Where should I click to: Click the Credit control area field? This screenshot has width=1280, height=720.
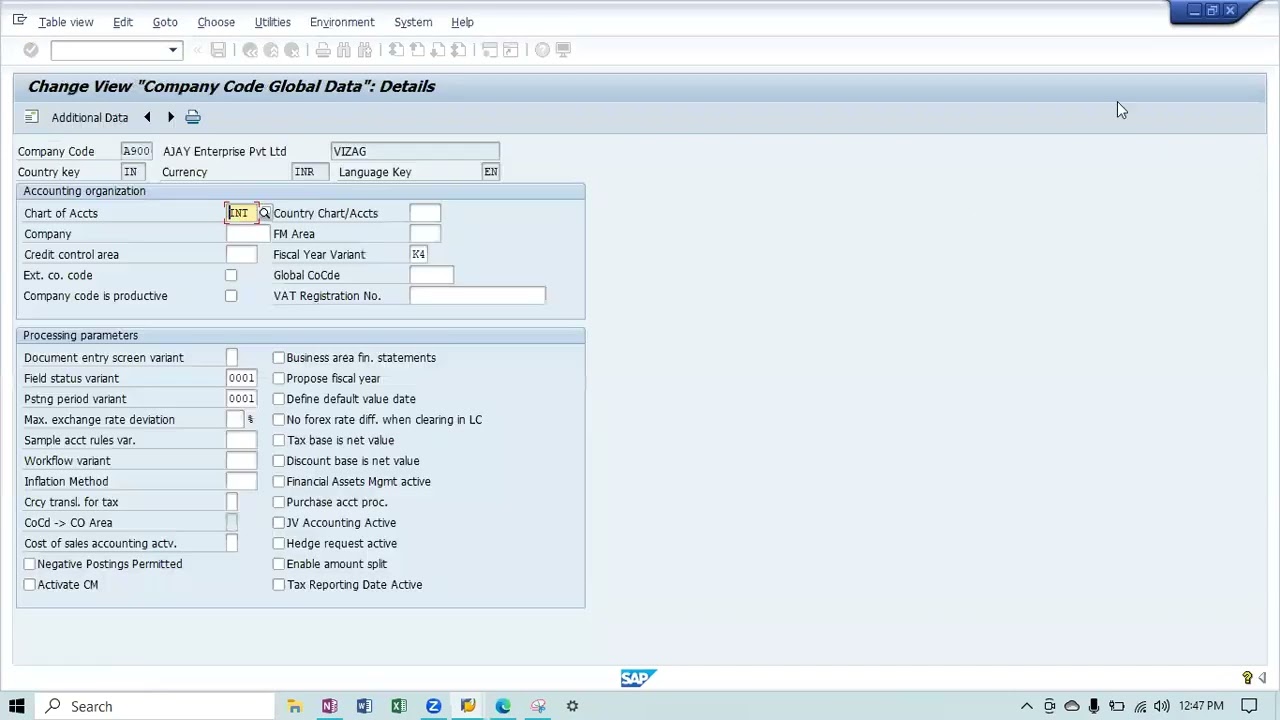coord(241,254)
